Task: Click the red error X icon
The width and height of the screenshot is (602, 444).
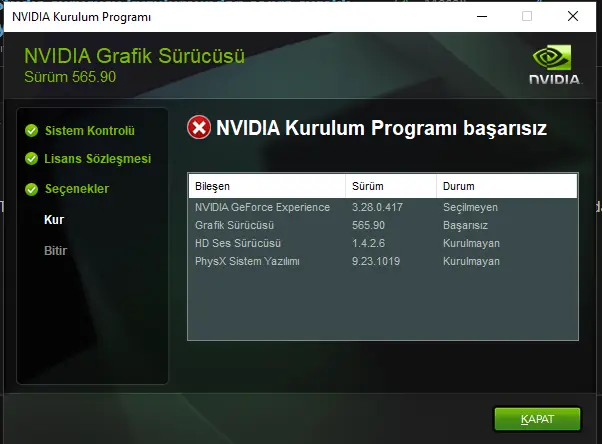Action: click(199, 127)
